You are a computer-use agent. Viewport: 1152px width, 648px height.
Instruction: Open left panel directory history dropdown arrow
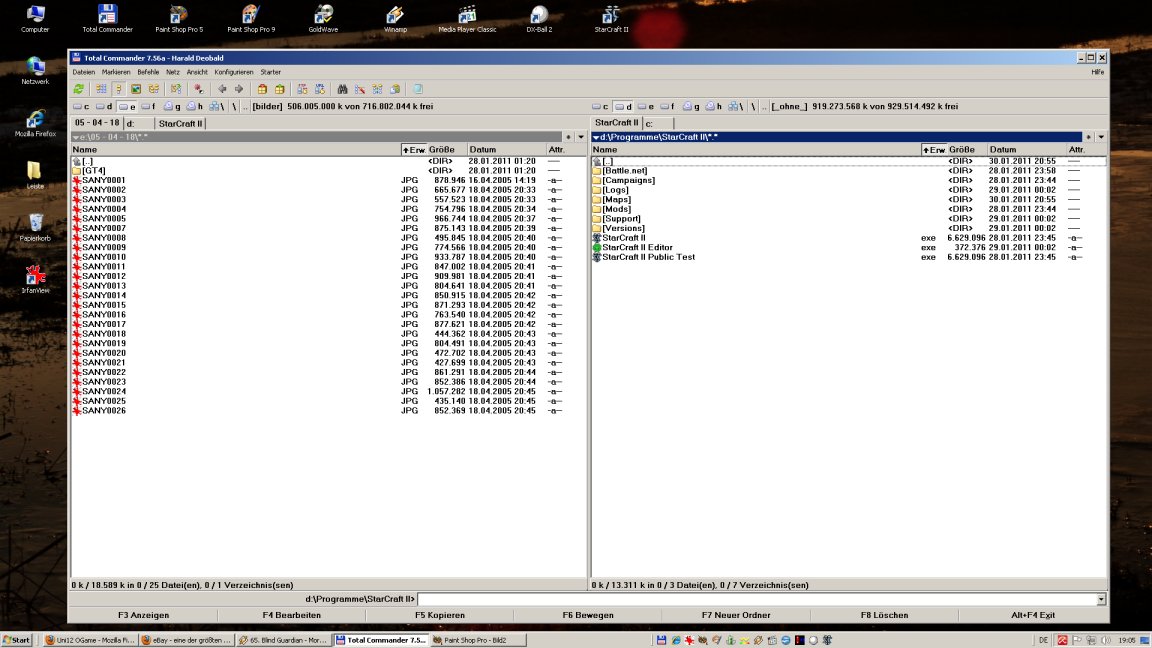(x=580, y=137)
